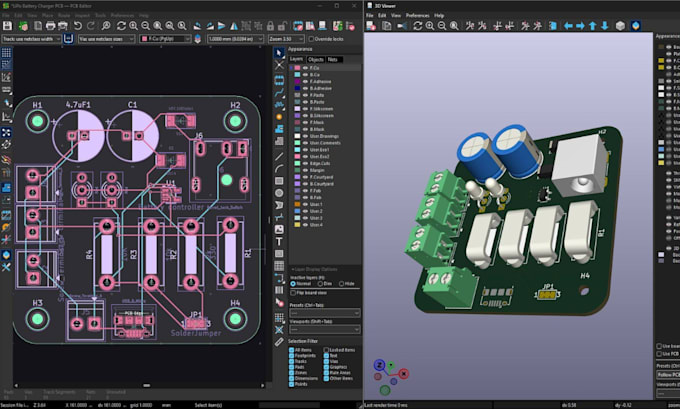Switch to the Objects tab
Viewport: 680px width, 409px height.
pos(316,59)
